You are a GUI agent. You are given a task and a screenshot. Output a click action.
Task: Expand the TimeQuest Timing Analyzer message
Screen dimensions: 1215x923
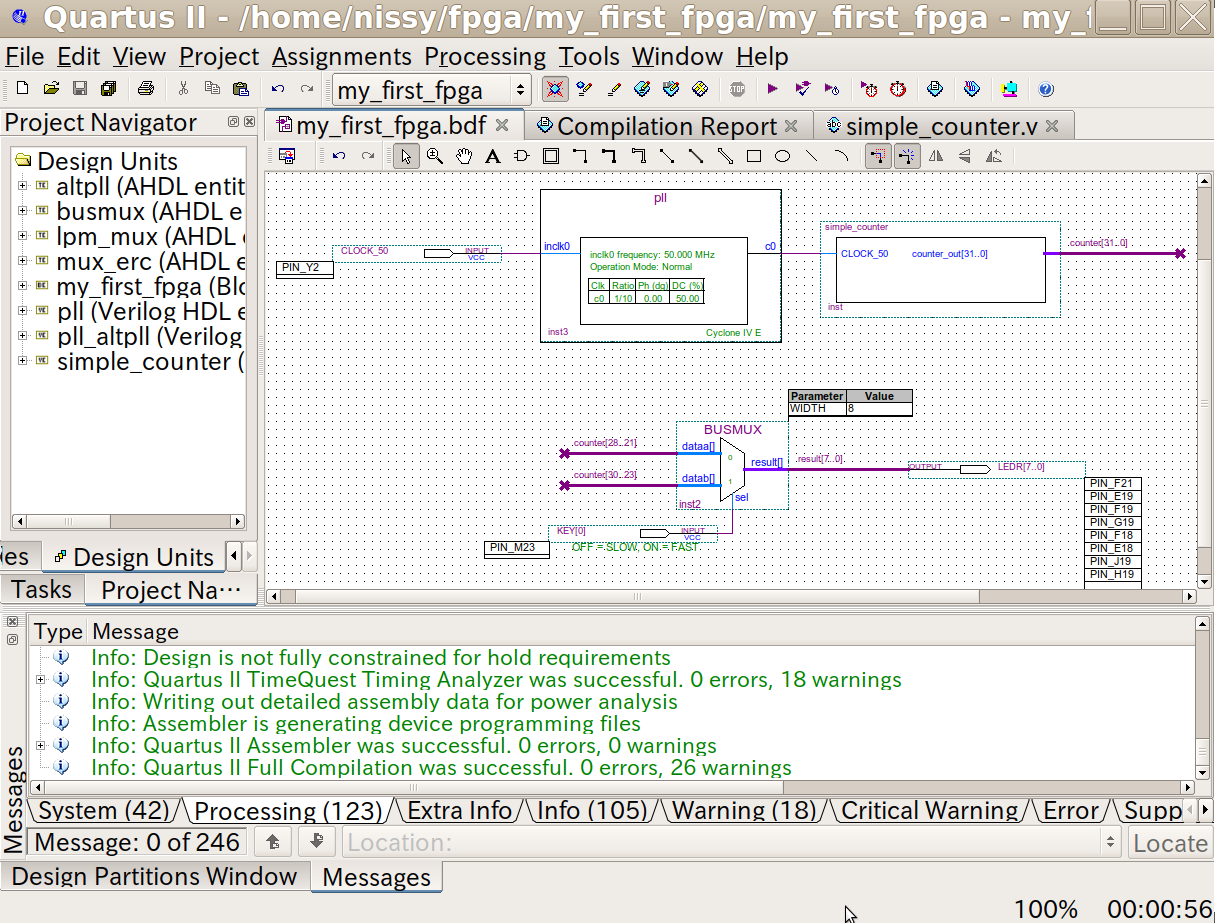click(41, 680)
